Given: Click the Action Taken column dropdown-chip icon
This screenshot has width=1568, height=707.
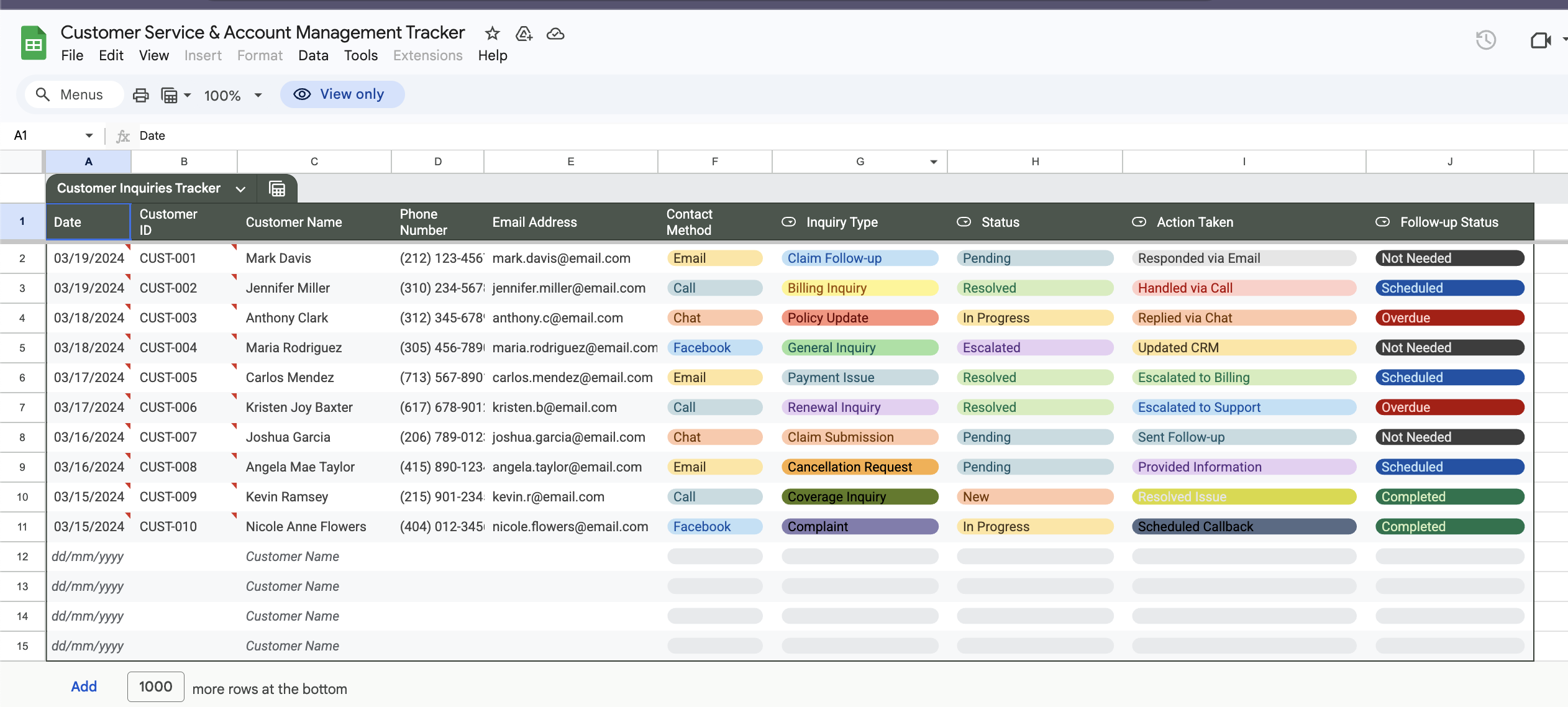Looking at the screenshot, I should tap(1139, 222).
